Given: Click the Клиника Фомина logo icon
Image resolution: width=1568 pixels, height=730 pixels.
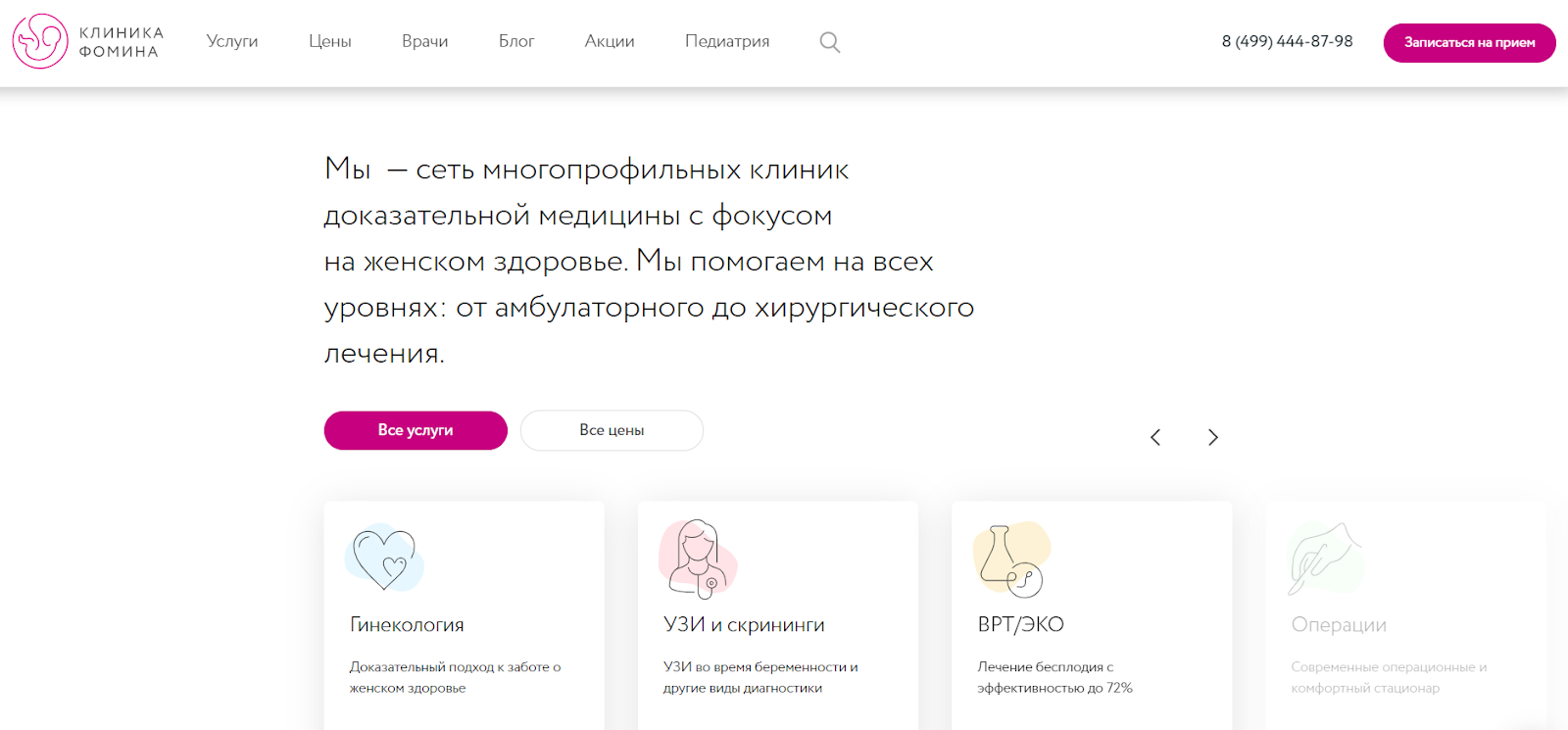Looking at the screenshot, I should pos(40,41).
